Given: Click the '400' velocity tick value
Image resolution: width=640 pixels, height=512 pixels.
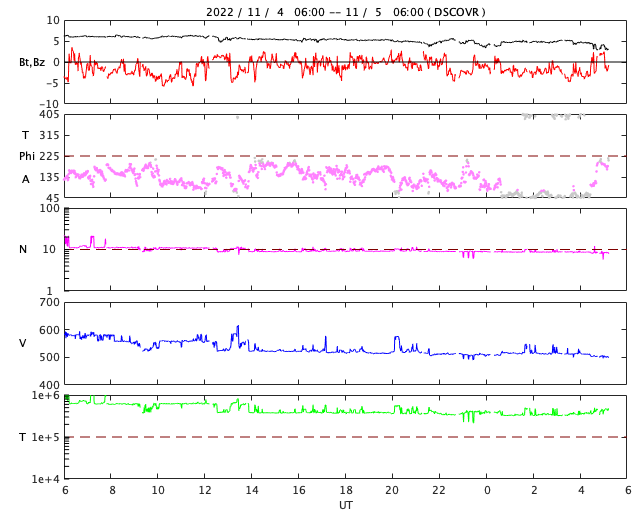Looking at the screenshot, I should tap(49, 385).
